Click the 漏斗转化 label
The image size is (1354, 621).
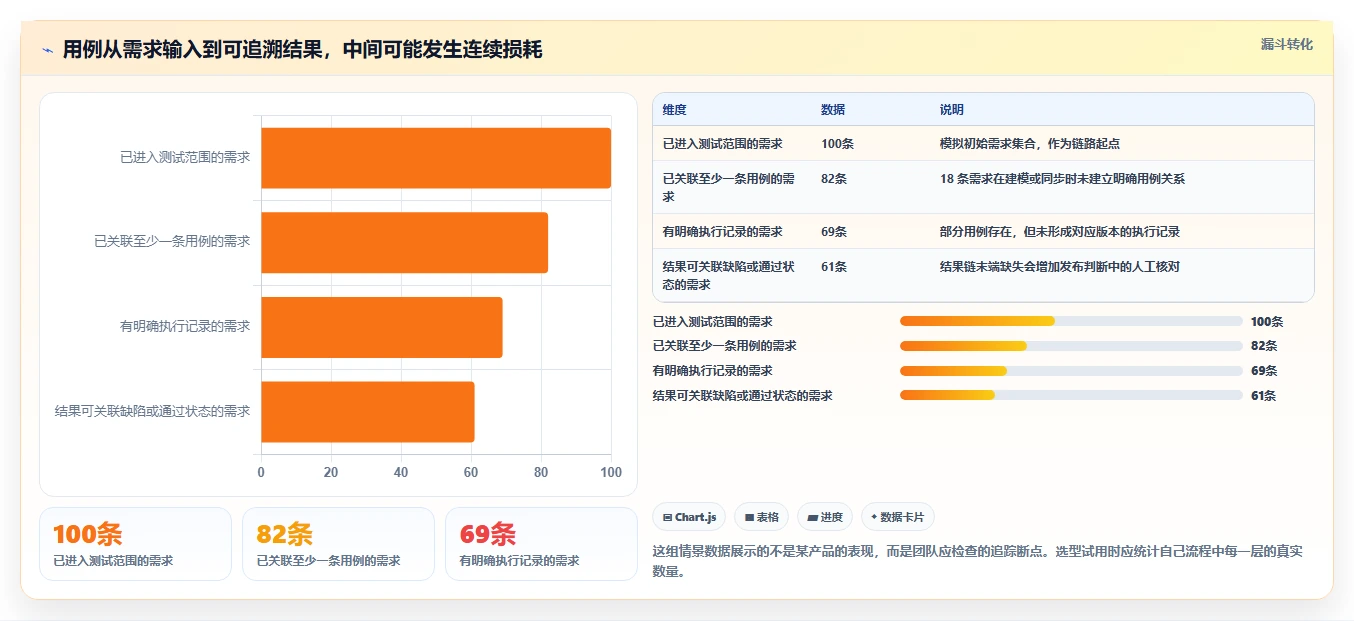click(1286, 45)
